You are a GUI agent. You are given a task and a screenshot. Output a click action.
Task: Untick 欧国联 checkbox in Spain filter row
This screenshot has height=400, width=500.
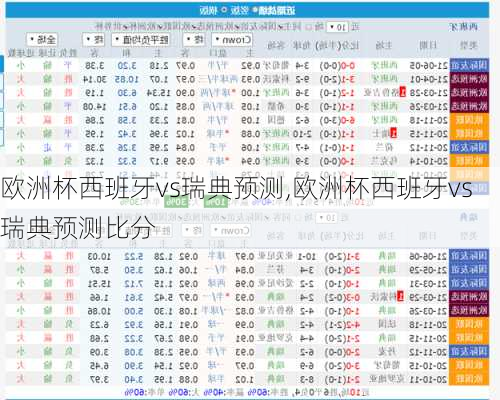(x=195, y=27)
